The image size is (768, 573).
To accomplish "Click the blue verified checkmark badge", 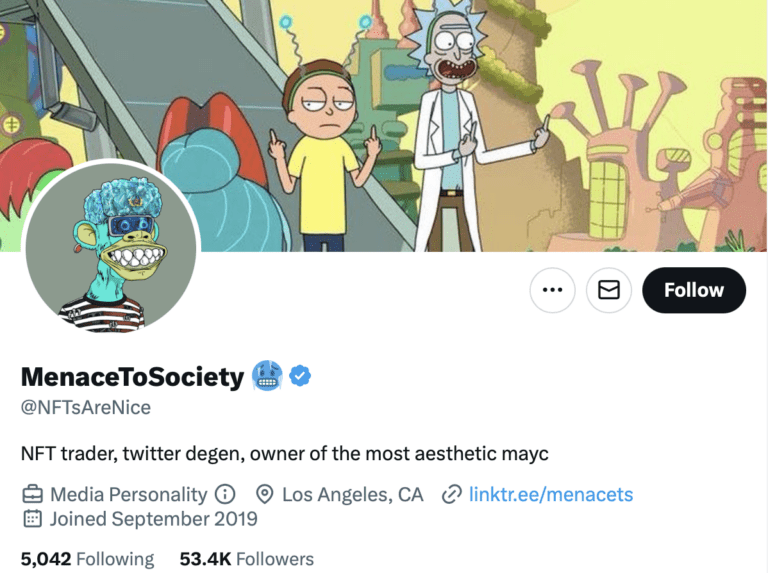I will (300, 376).
